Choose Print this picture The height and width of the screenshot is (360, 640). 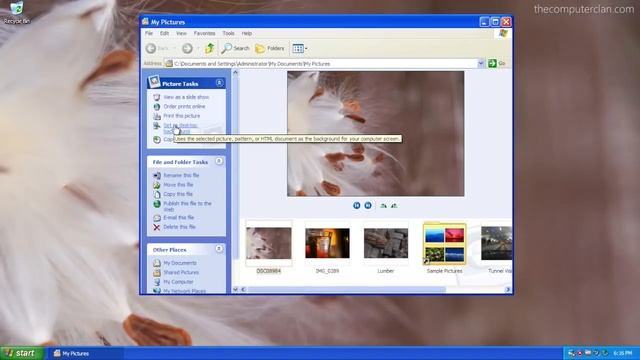[182, 116]
